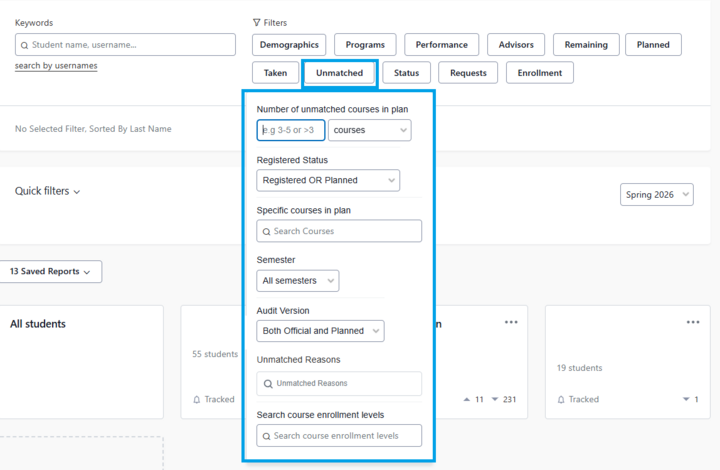This screenshot has width=720, height=470.
Task: Click the Registered Status label
Action: point(292,160)
